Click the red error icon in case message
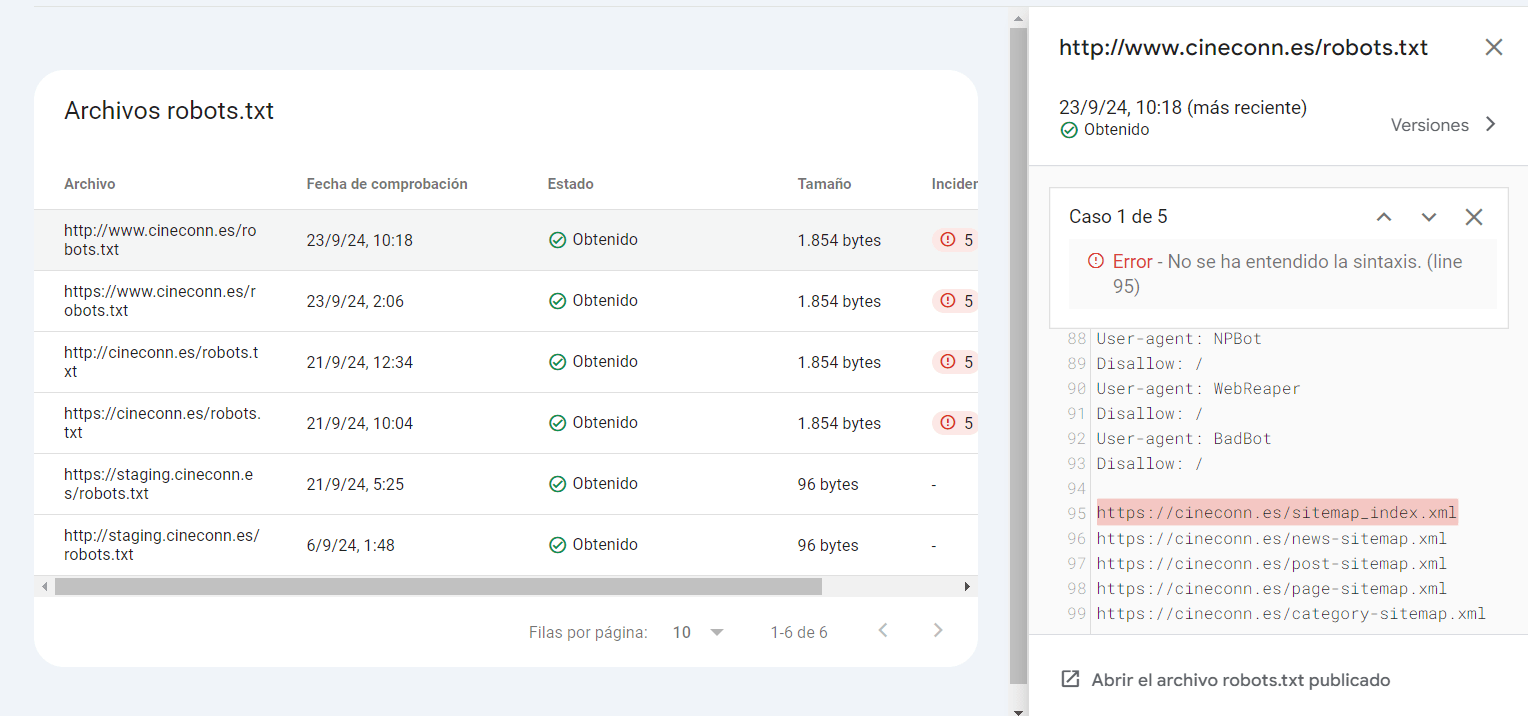1528x716 pixels. 1096,261
